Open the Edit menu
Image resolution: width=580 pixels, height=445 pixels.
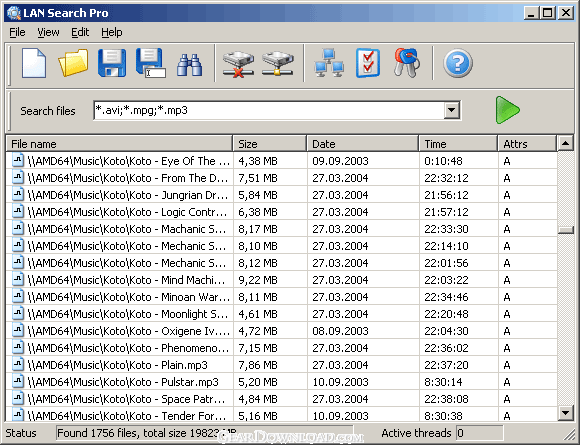(x=80, y=32)
